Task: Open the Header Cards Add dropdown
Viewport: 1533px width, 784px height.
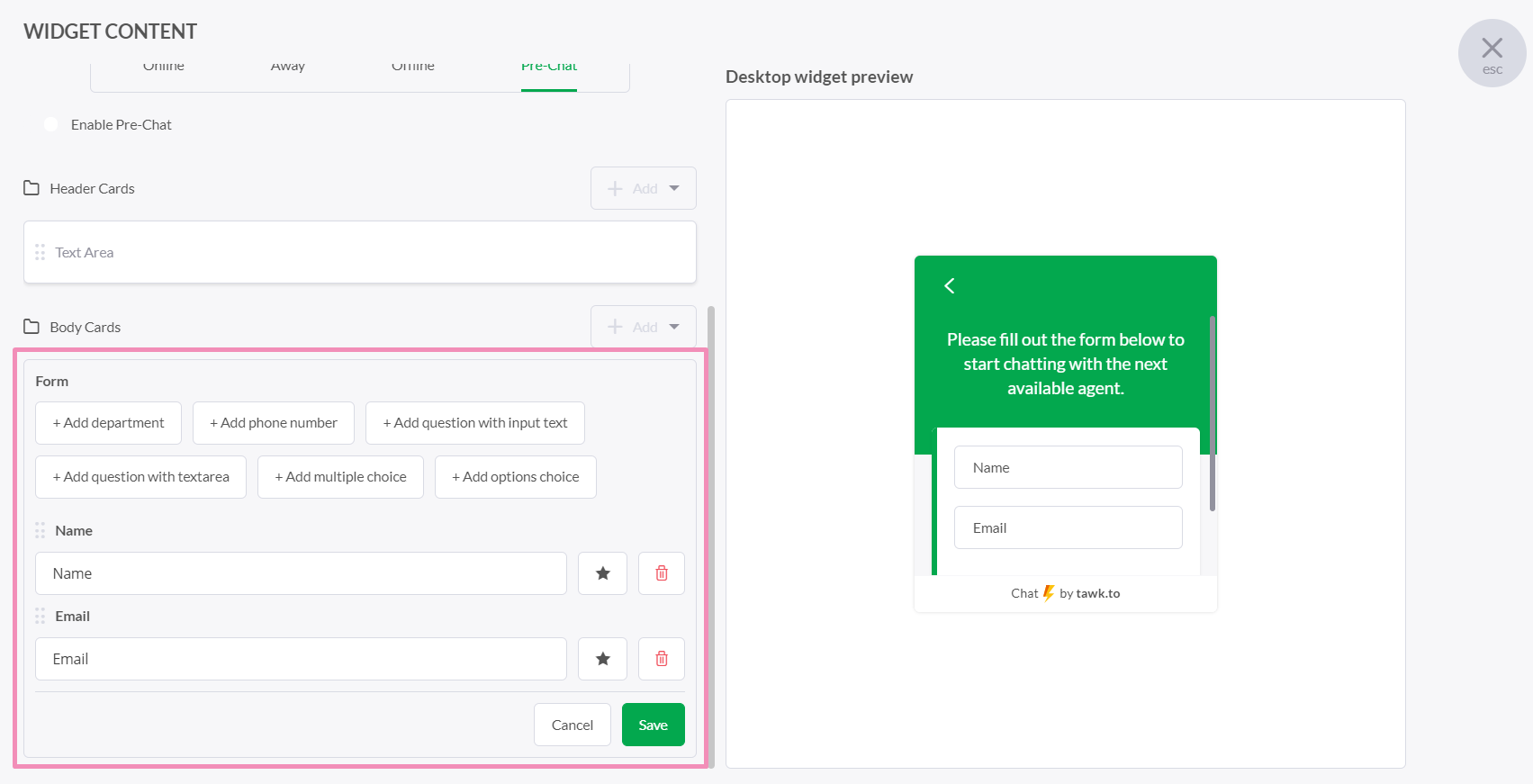Action: click(x=643, y=188)
